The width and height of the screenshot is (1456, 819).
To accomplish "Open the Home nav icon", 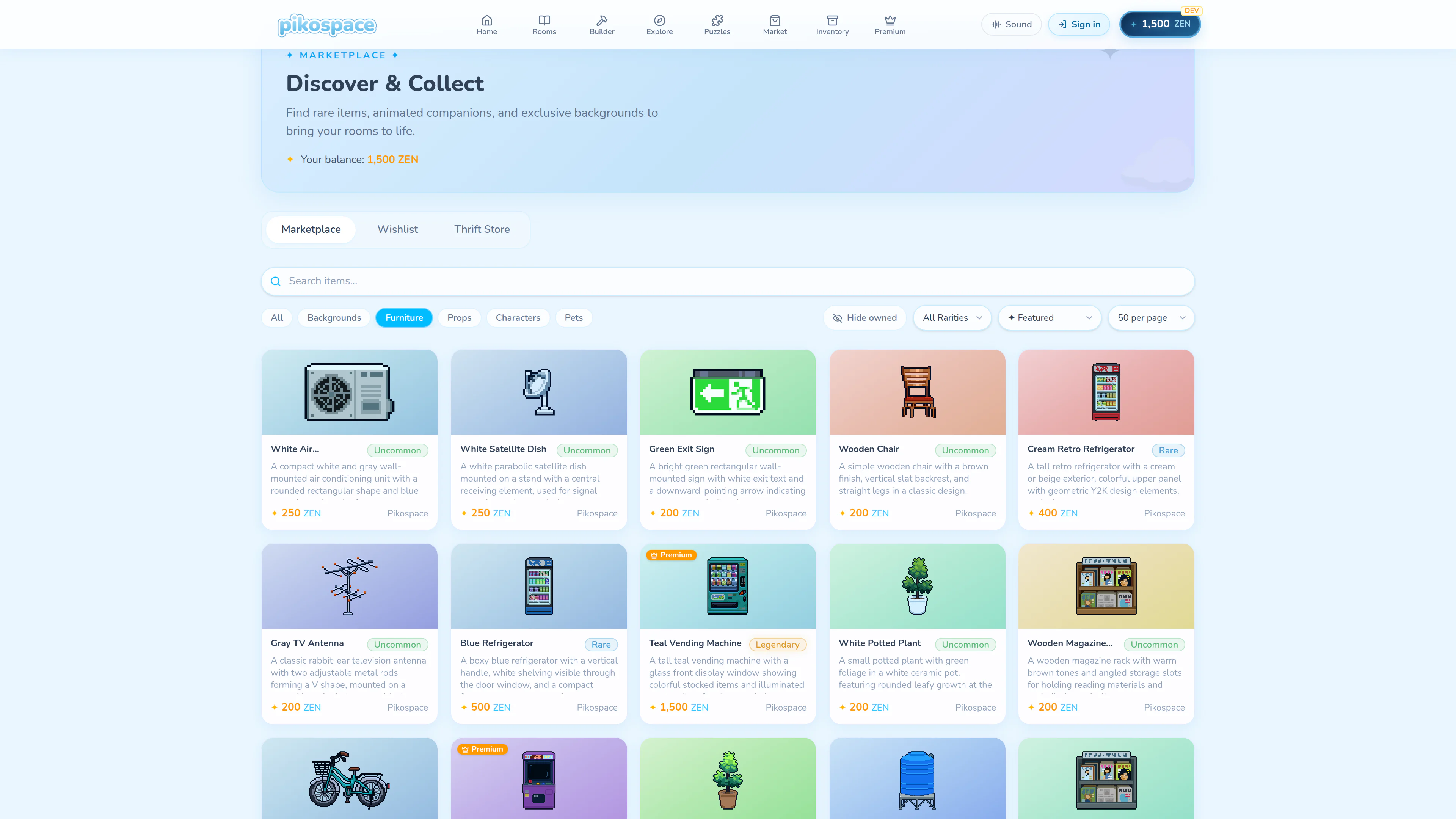I will pos(486,20).
